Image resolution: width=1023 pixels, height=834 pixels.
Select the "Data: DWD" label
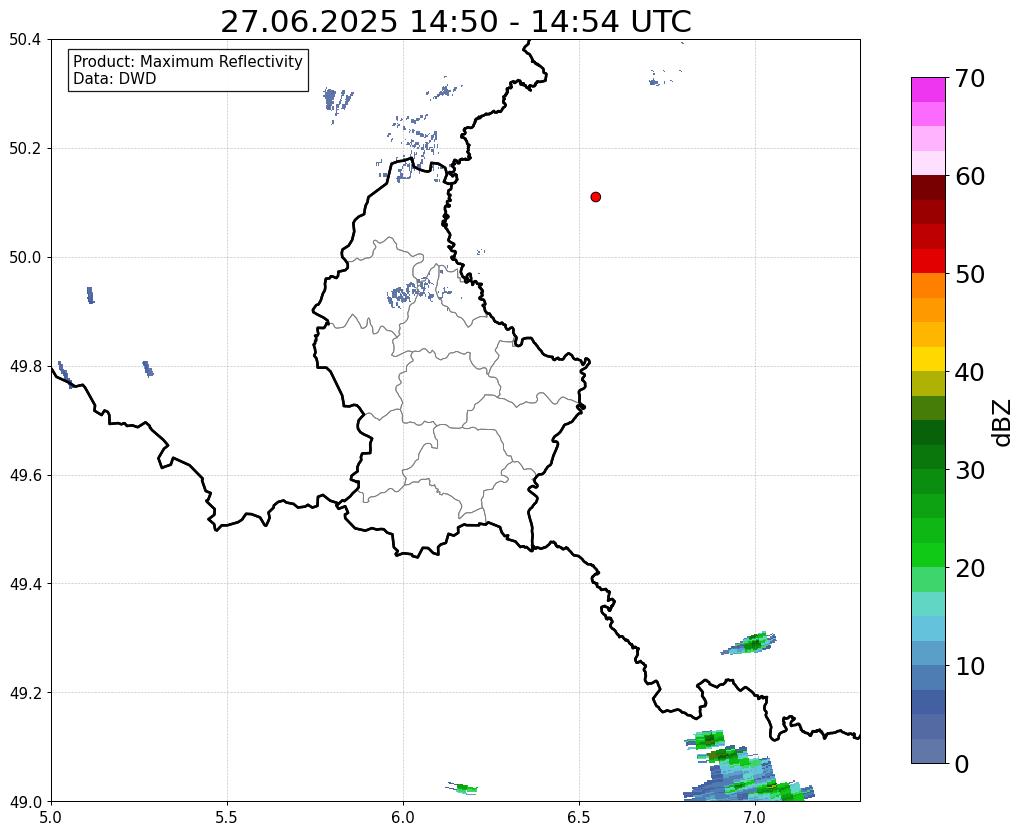[x=115, y=79]
